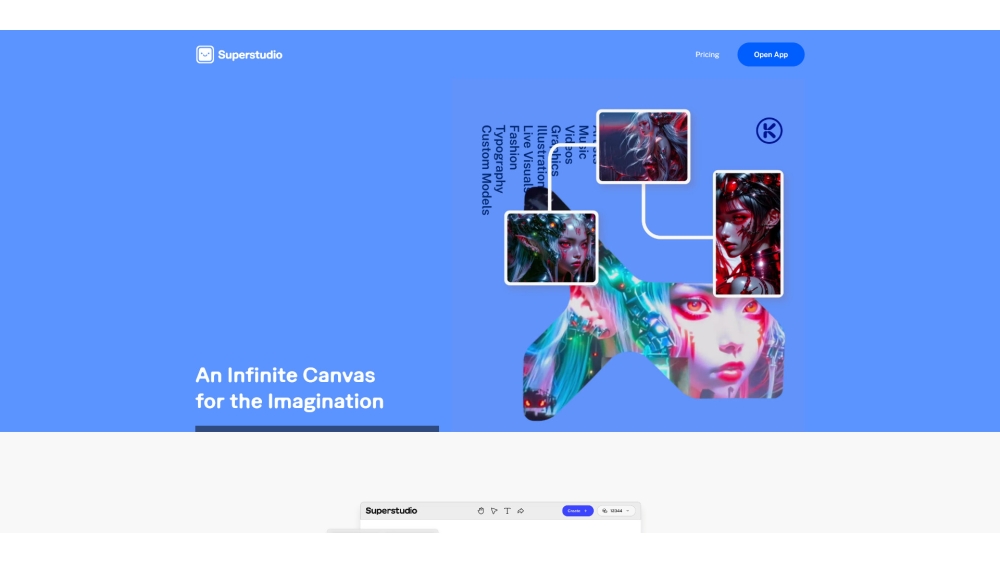Click the Superstudio smiley logo icon
This screenshot has width=1000, height=563.
pos(205,55)
